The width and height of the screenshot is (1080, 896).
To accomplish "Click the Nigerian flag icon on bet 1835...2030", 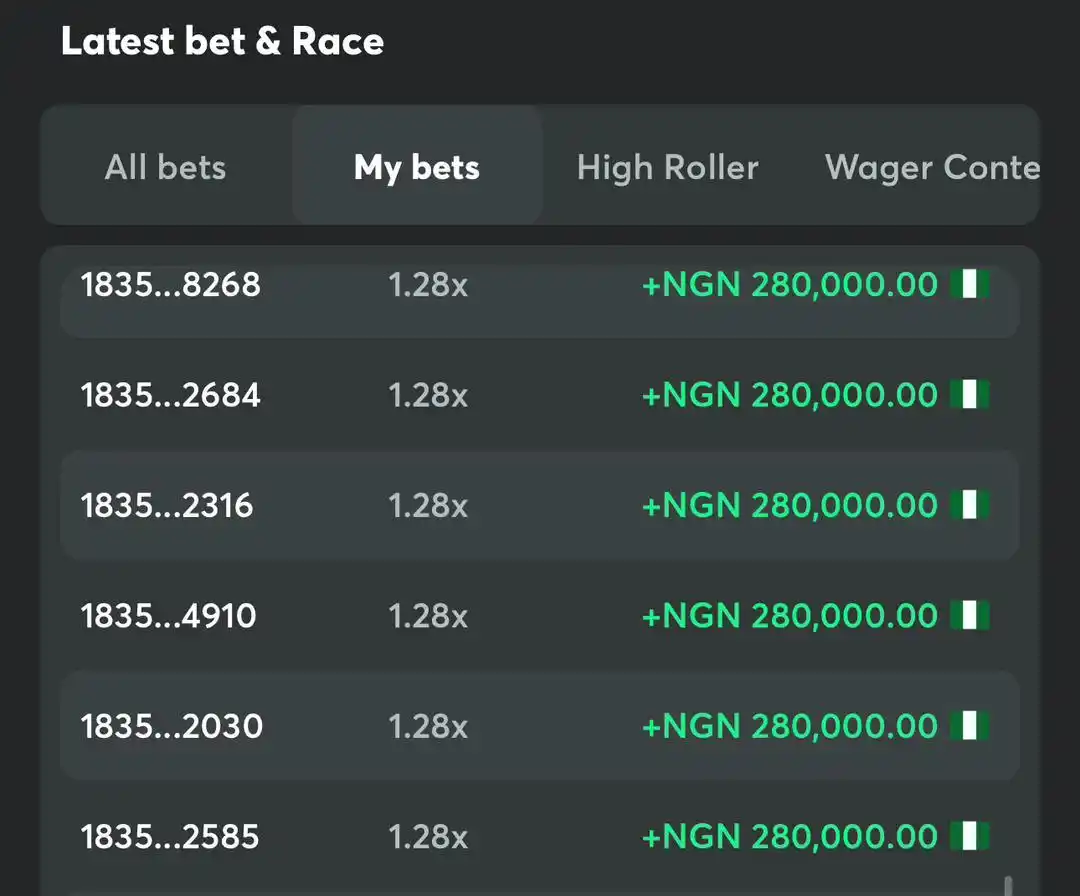I will (x=970, y=726).
